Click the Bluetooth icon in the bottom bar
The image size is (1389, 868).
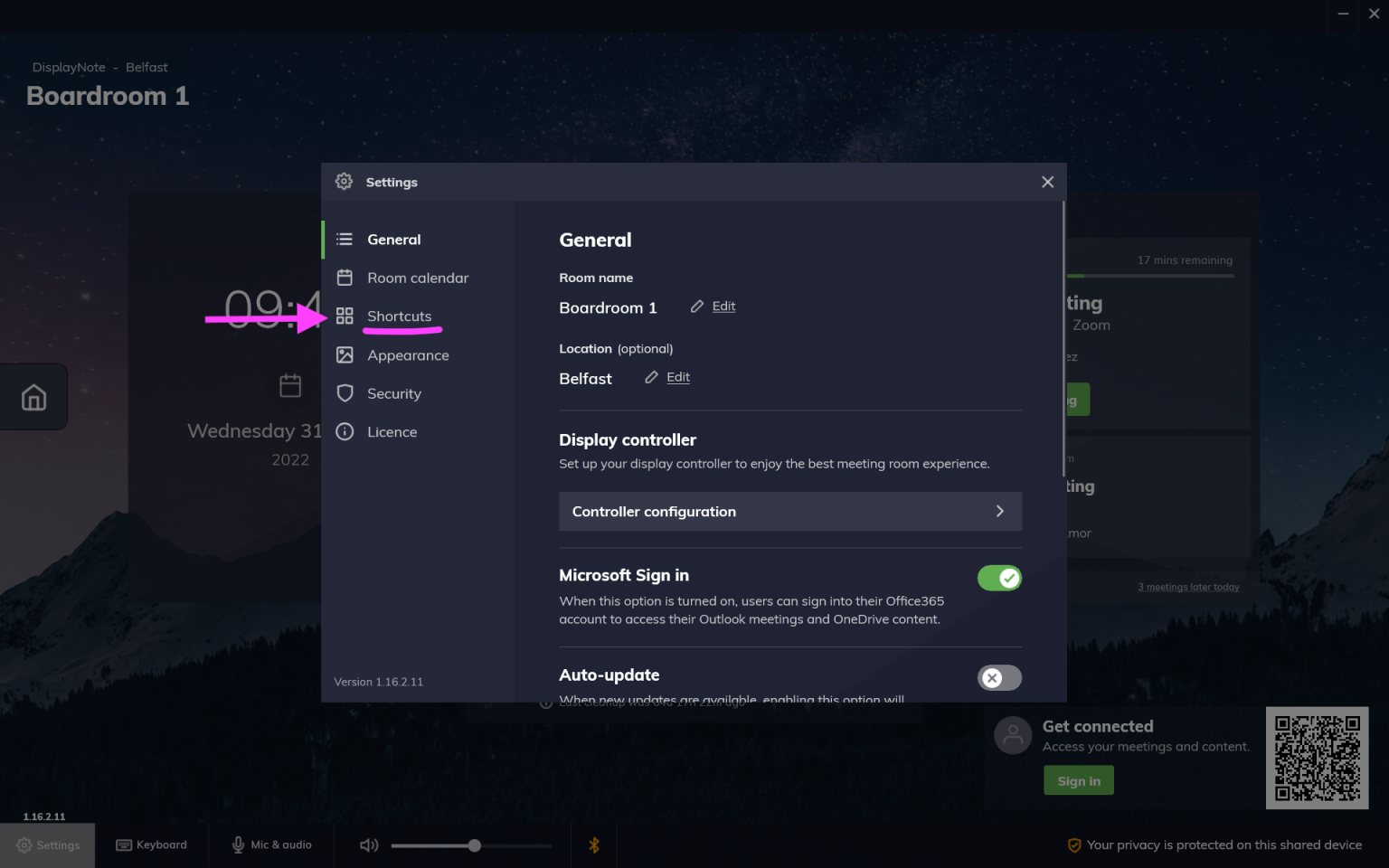[x=594, y=844]
